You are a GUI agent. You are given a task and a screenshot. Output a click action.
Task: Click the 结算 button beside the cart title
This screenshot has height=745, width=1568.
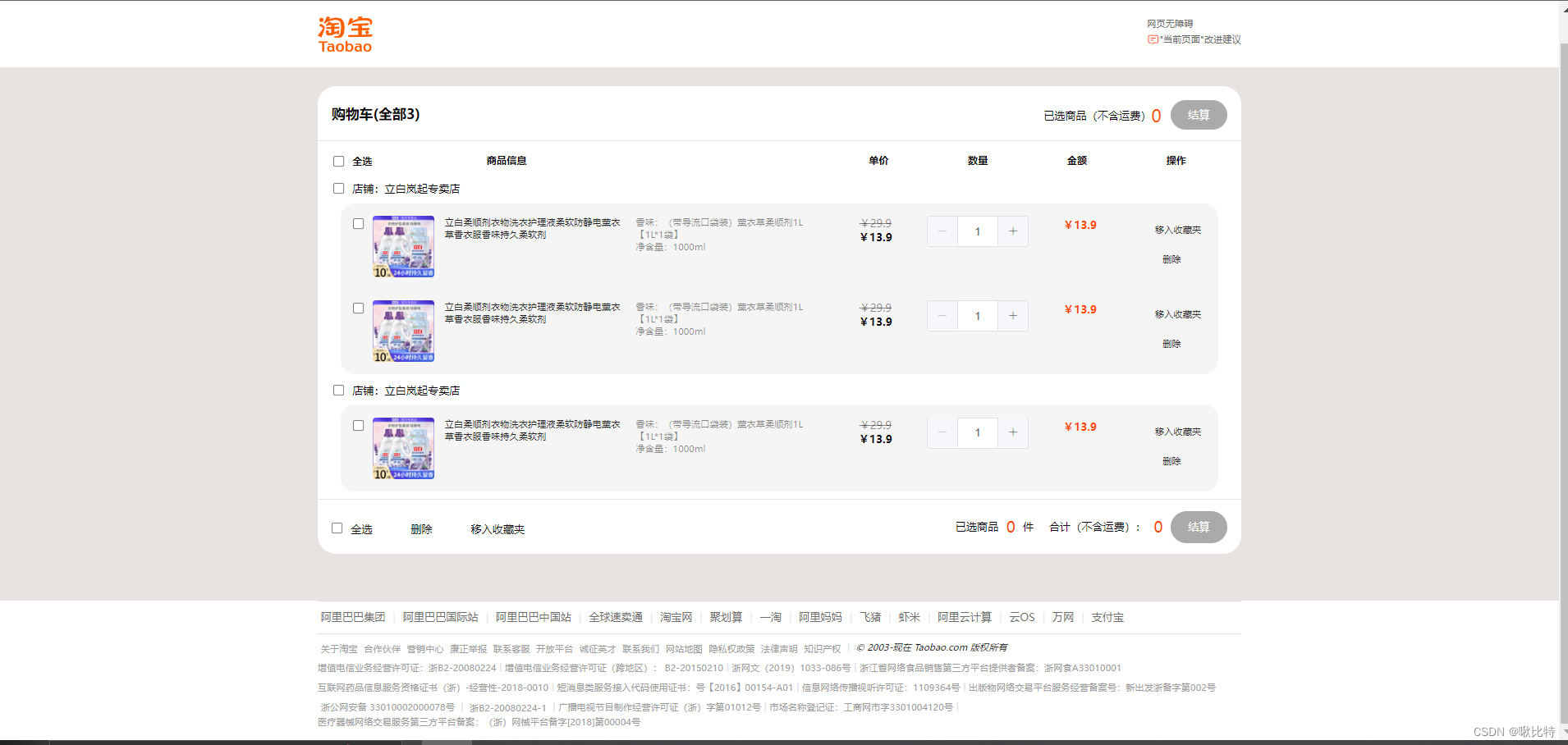(1199, 115)
